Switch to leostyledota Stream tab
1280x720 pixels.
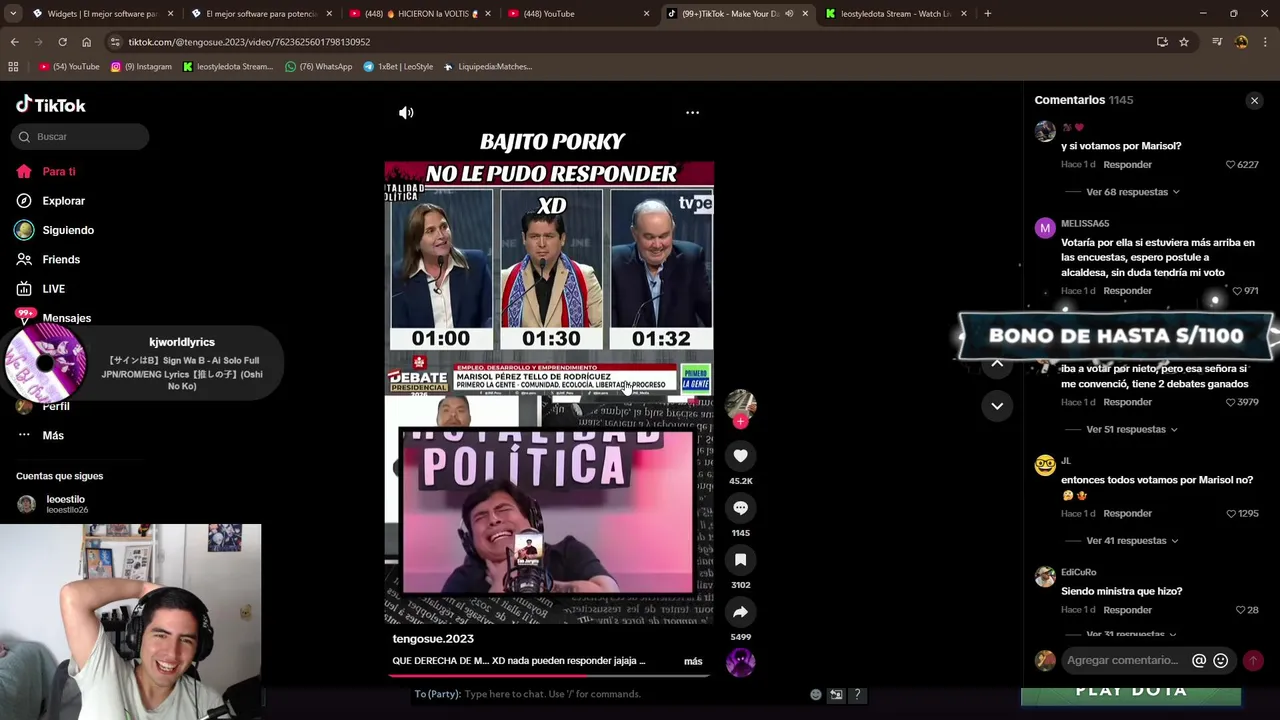coord(895,14)
